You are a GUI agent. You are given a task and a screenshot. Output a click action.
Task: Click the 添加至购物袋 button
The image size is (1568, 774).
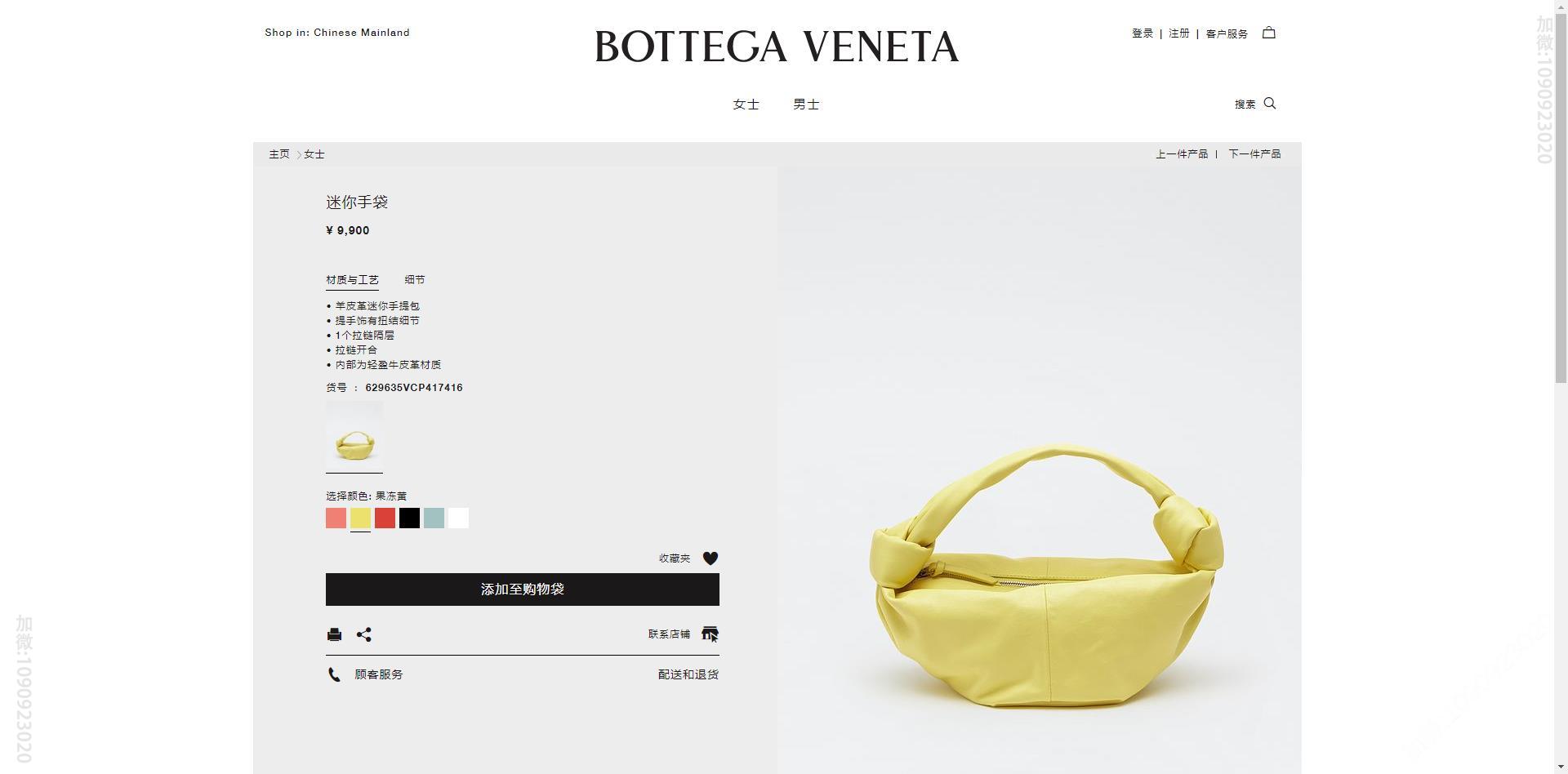[x=523, y=589]
